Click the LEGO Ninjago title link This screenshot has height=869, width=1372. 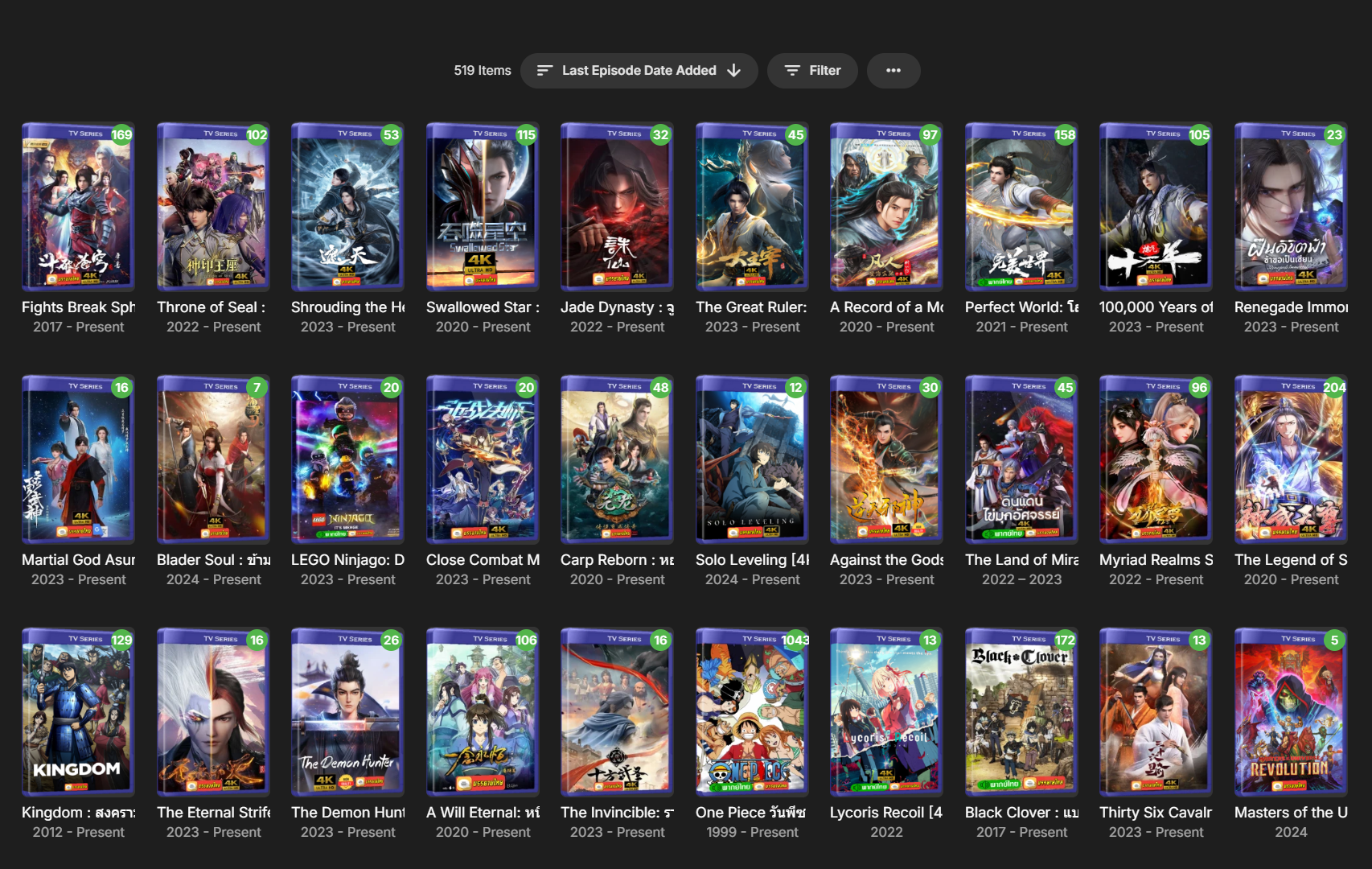point(347,560)
